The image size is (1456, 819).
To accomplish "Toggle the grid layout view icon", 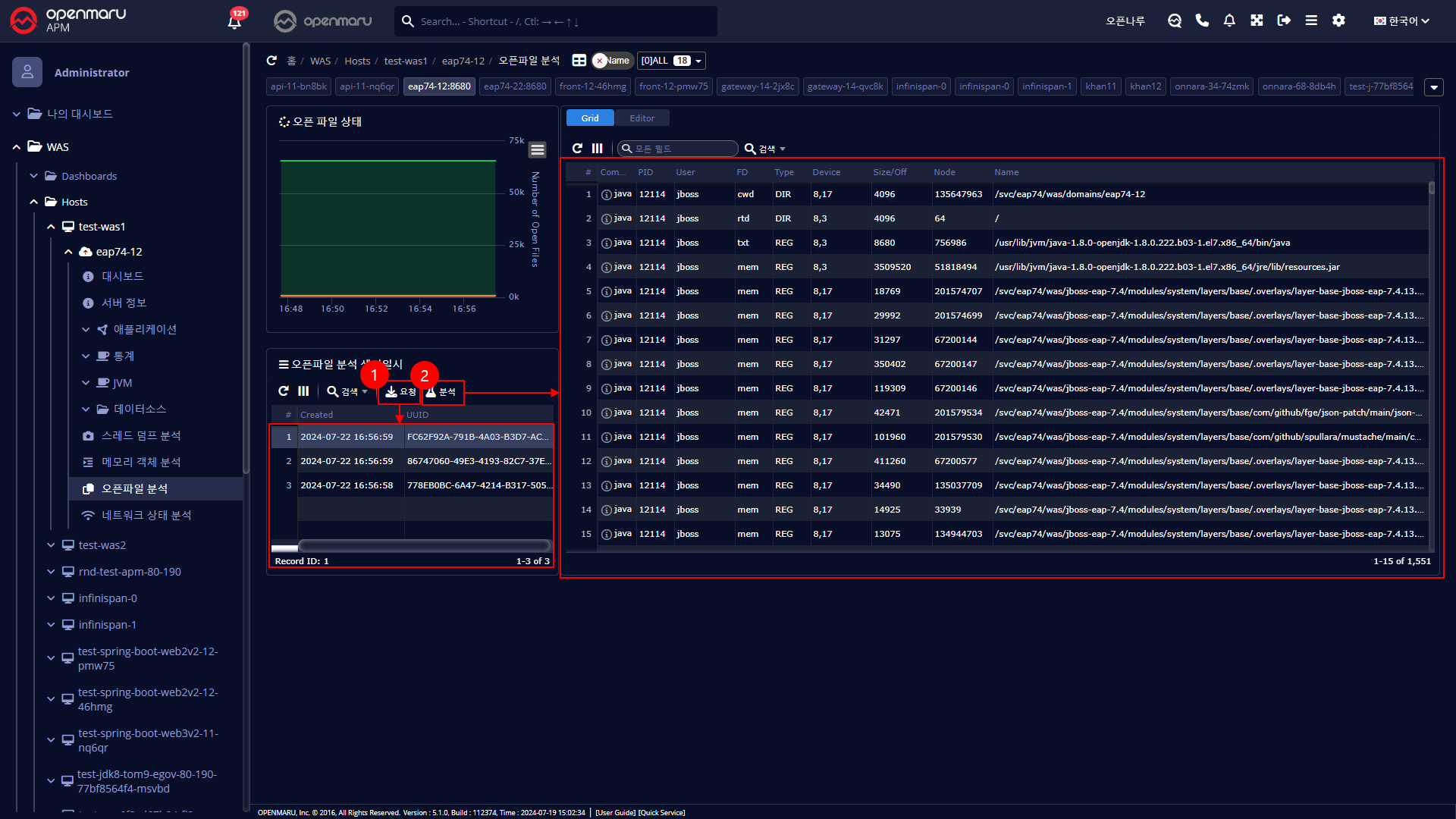I will point(579,61).
